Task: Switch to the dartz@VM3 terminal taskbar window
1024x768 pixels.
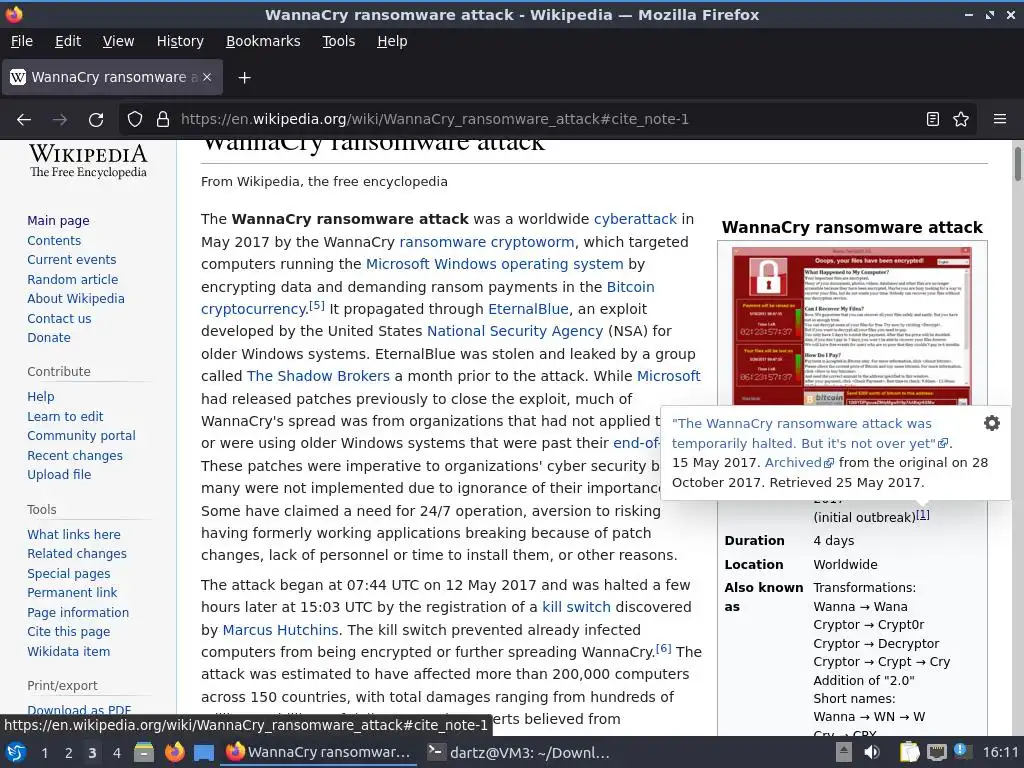Action: coord(519,752)
